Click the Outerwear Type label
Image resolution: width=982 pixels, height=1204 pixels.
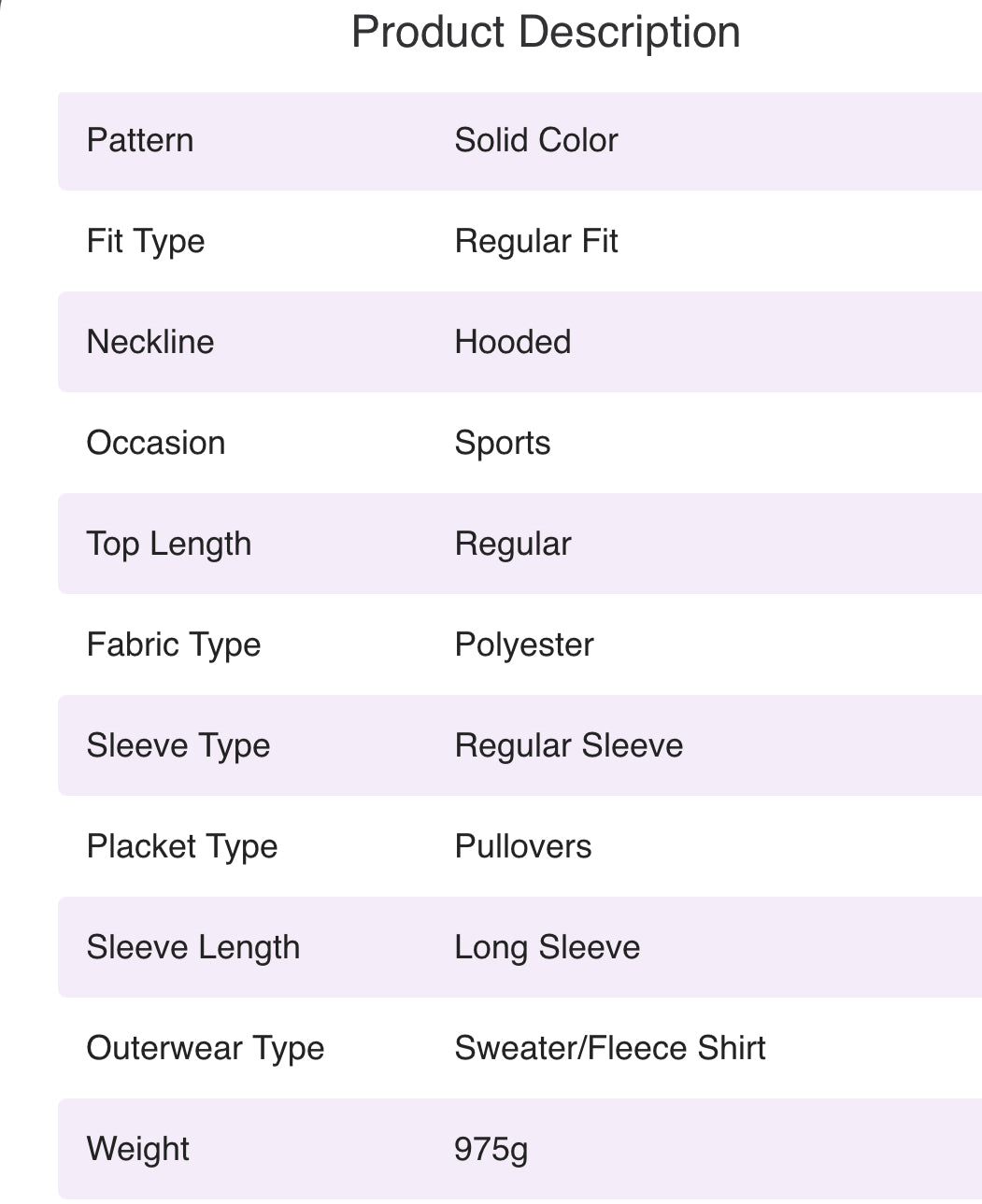click(205, 1049)
